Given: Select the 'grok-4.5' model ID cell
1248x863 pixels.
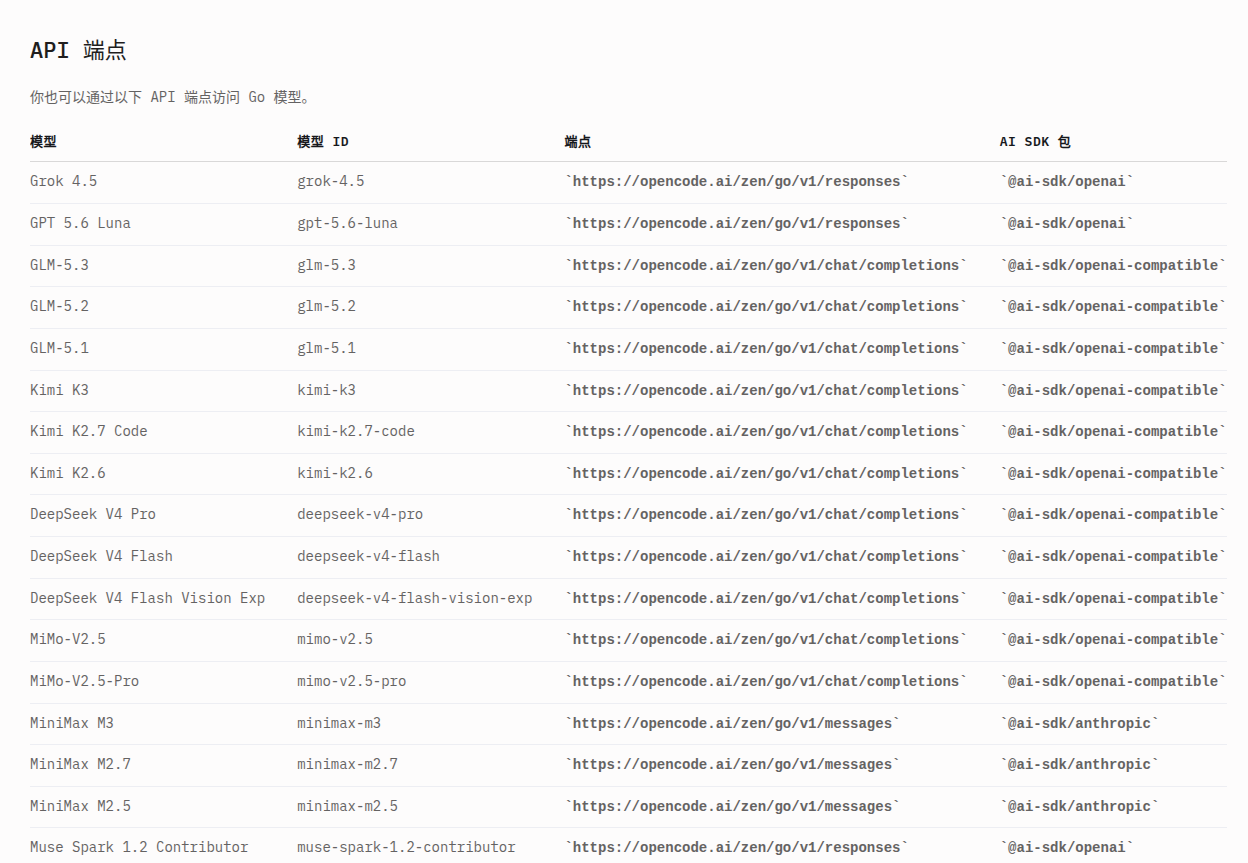Looking at the screenshot, I should (331, 181).
